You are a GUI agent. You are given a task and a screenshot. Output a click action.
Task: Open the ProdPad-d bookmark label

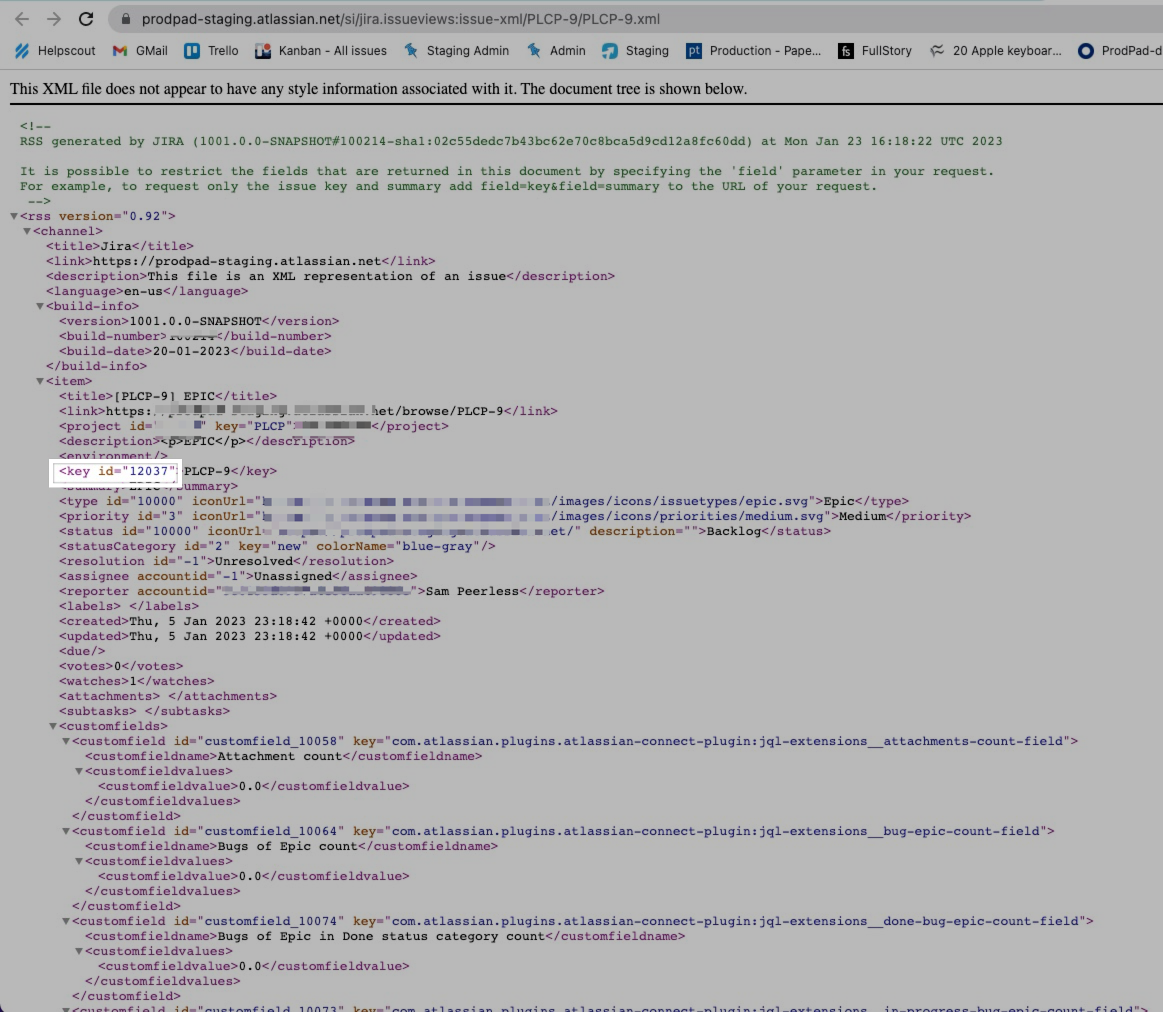pos(1132,50)
